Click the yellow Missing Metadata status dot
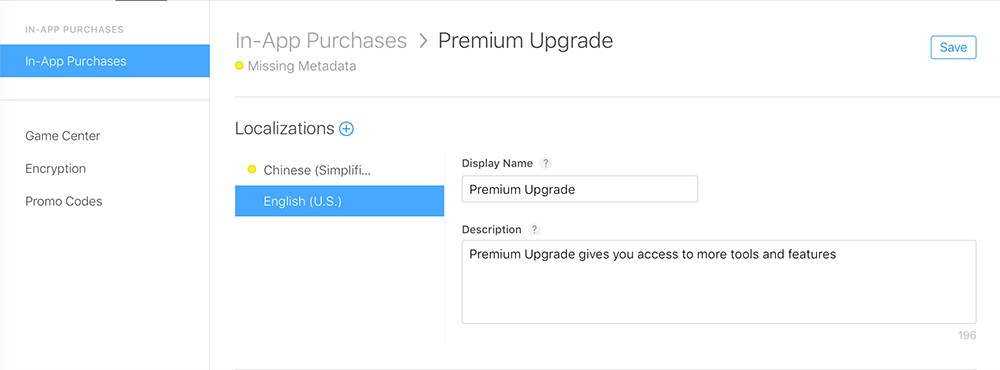Screen dimensions: 1000x370 tap(239, 65)
